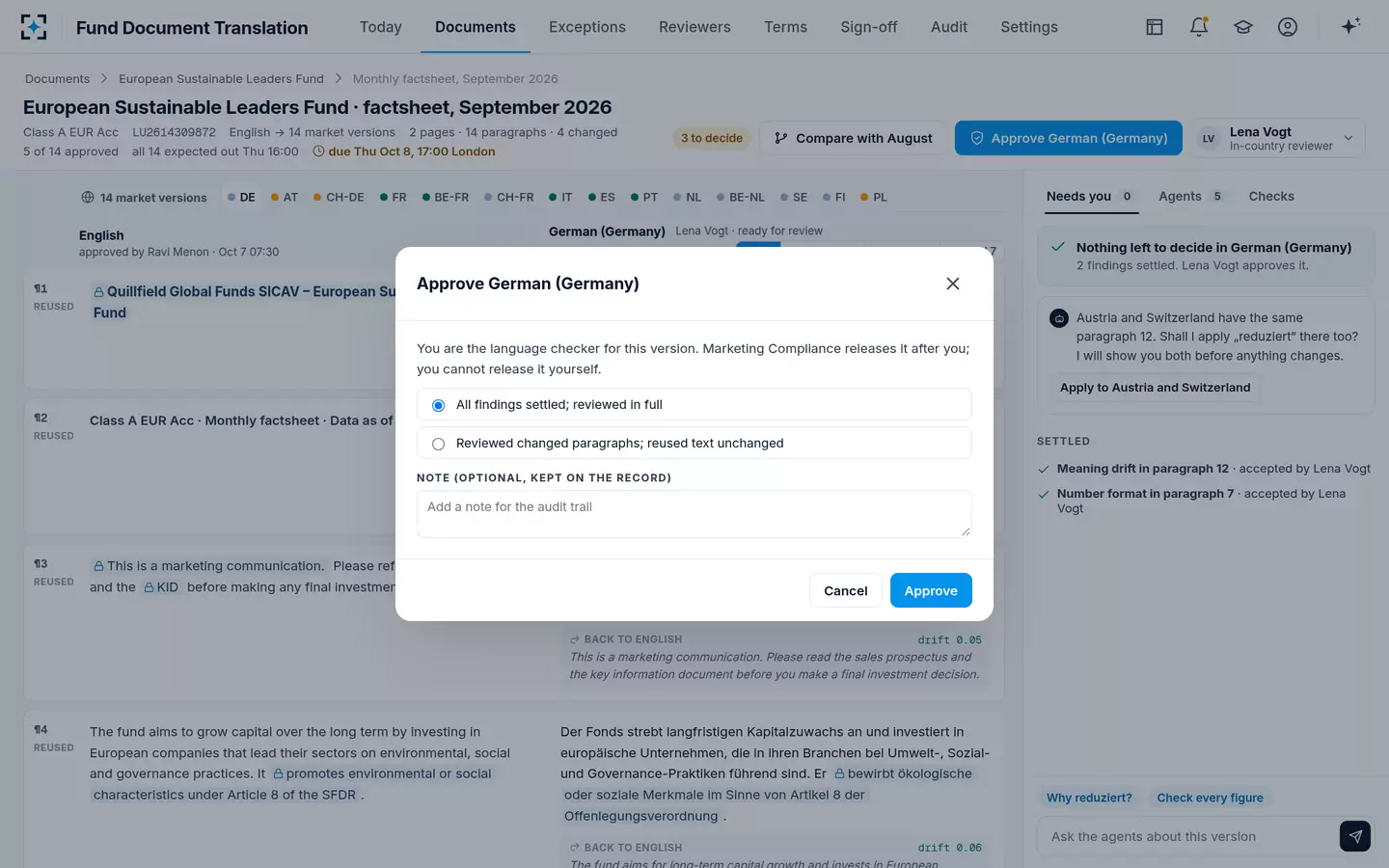
Task: Click the globe icon for market versions
Action: pyautogui.click(x=88, y=198)
